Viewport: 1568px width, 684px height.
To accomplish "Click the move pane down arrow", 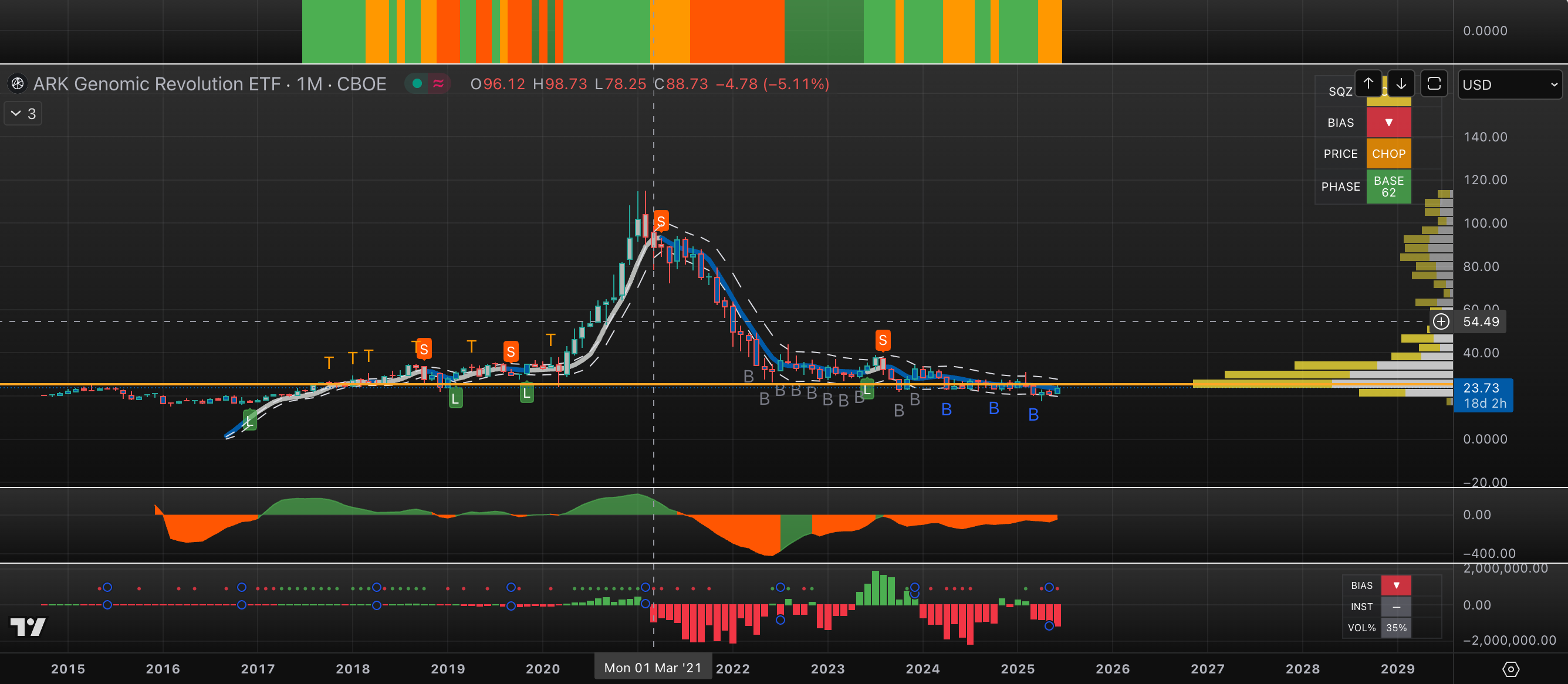I will (1401, 83).
